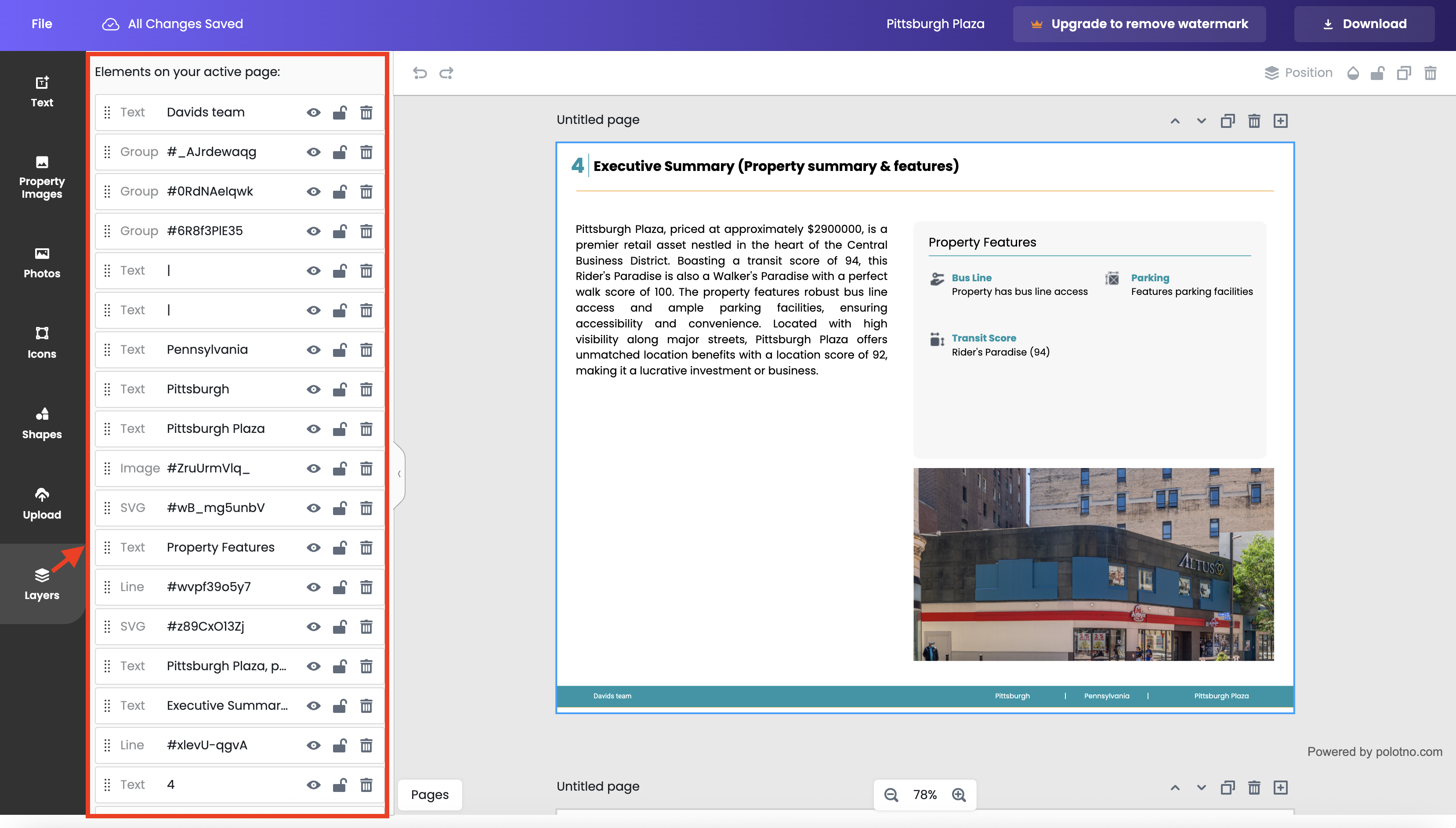
Task: Click the undo arrow icon
Action: pos(420,73)
